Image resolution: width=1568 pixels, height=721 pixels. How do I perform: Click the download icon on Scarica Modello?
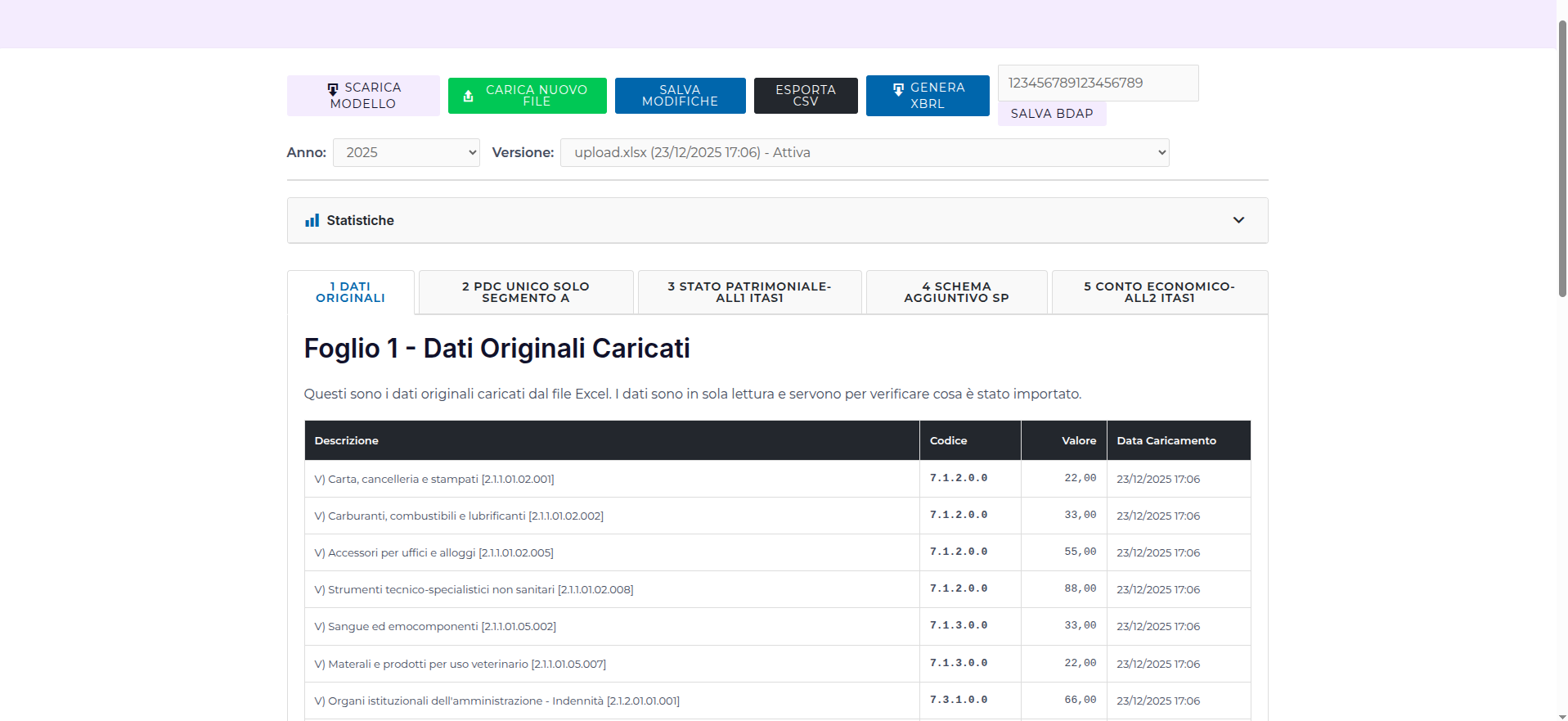(333, 88)
